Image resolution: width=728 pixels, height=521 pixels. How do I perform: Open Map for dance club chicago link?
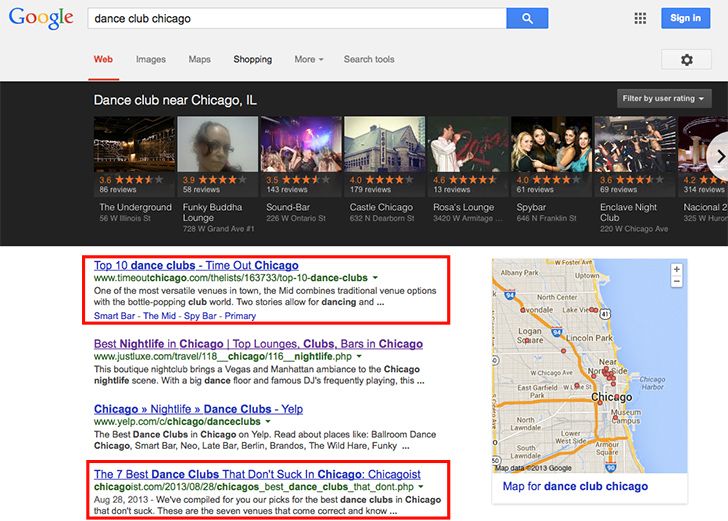(575, 487)
